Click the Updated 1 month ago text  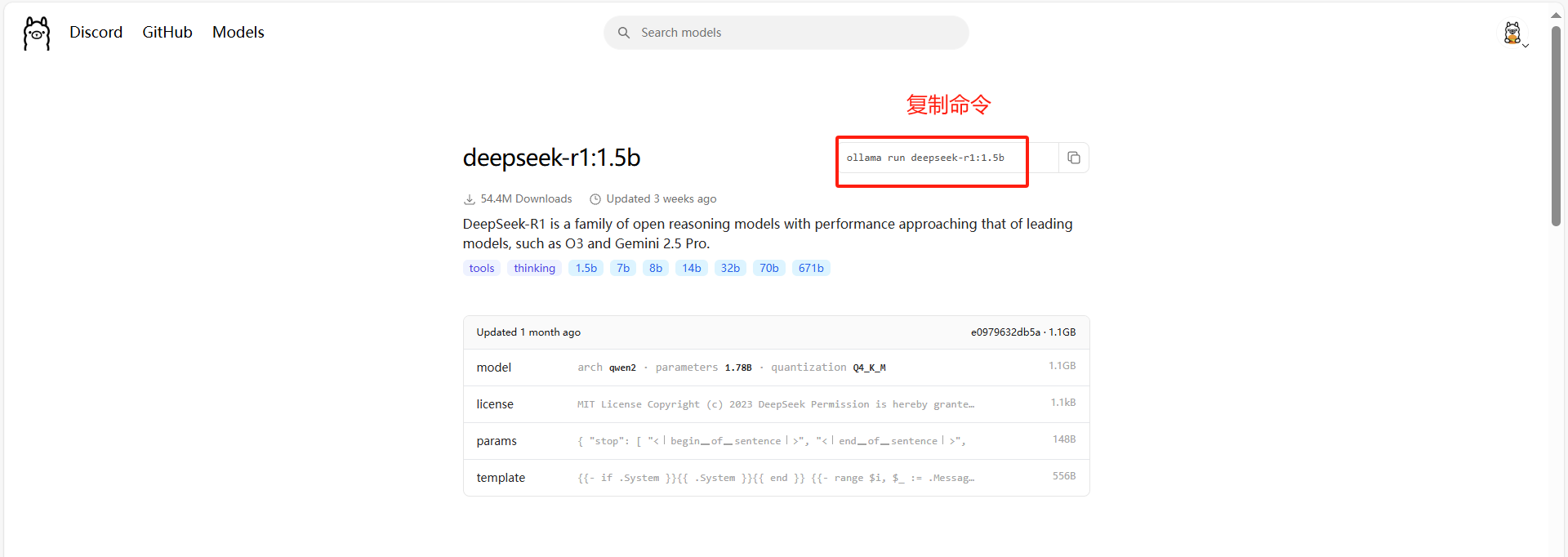[528, 332]
